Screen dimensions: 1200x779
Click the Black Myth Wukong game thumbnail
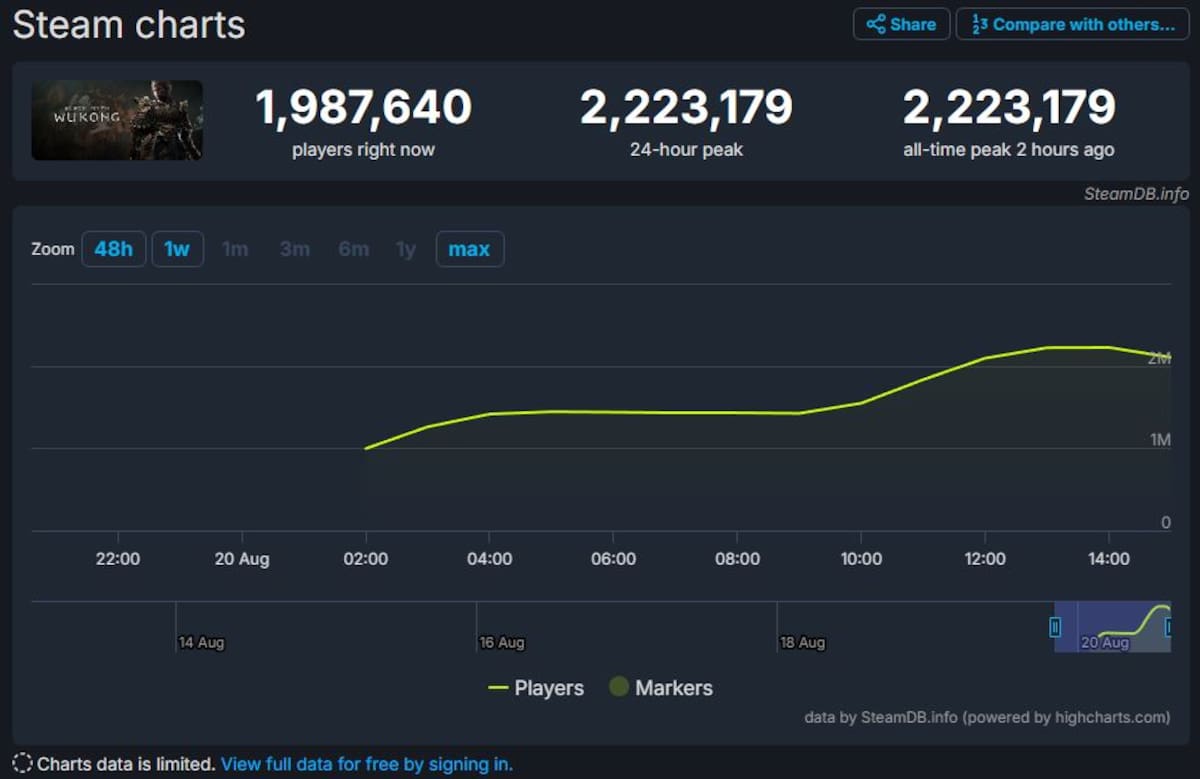[117, 120]
